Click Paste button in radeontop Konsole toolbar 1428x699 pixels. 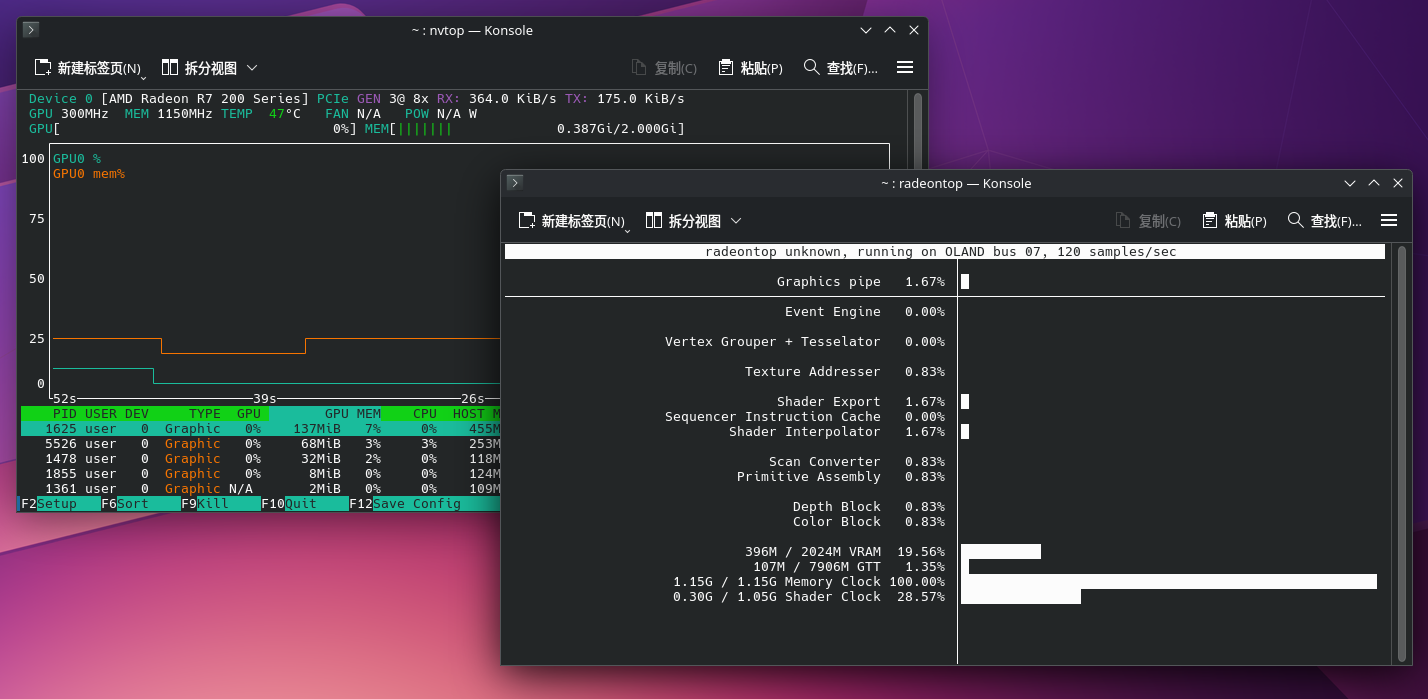click(x=1235, y=221)
